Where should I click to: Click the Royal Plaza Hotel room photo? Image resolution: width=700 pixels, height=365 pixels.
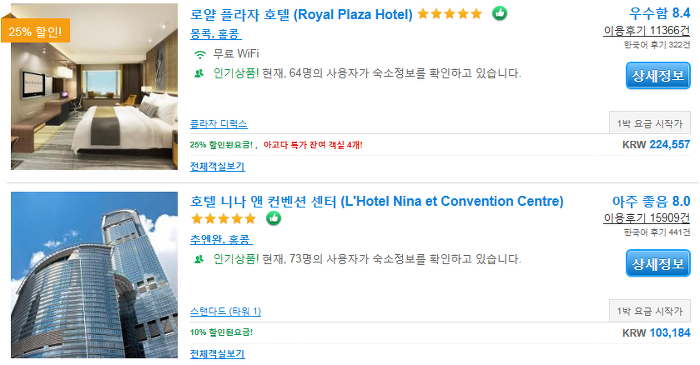(94, 87)
